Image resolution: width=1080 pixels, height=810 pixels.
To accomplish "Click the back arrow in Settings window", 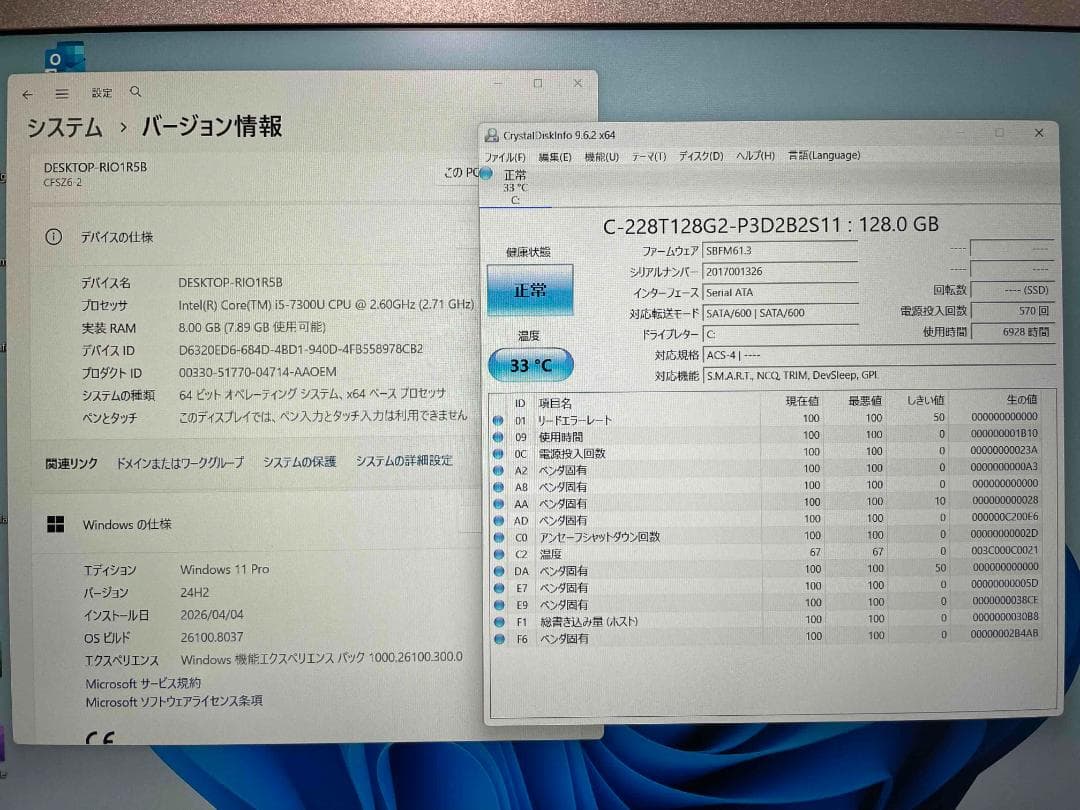I will (x=28, y=94).
